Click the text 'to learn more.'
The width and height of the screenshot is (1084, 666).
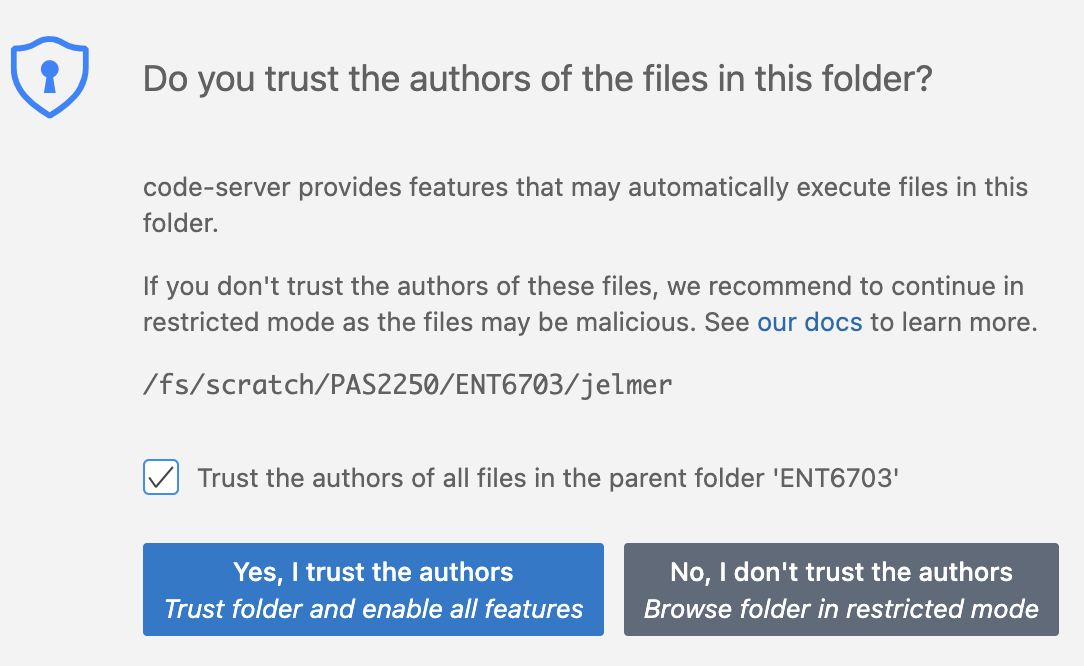pyautogui.click(x=954, y=322)
